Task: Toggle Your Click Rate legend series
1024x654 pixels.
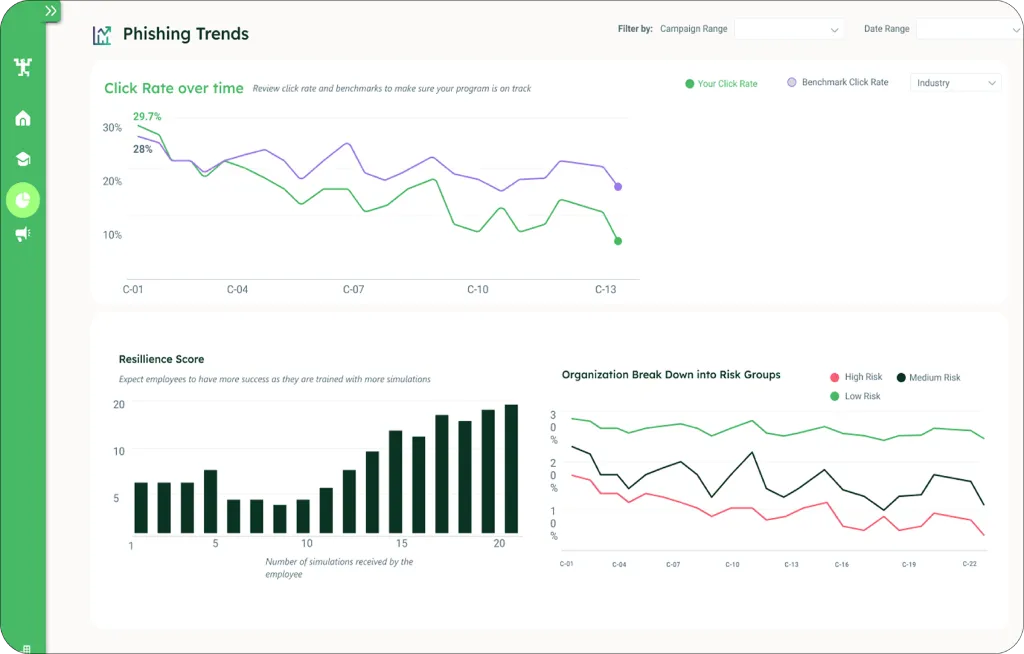Action: (x=721, y=84)
